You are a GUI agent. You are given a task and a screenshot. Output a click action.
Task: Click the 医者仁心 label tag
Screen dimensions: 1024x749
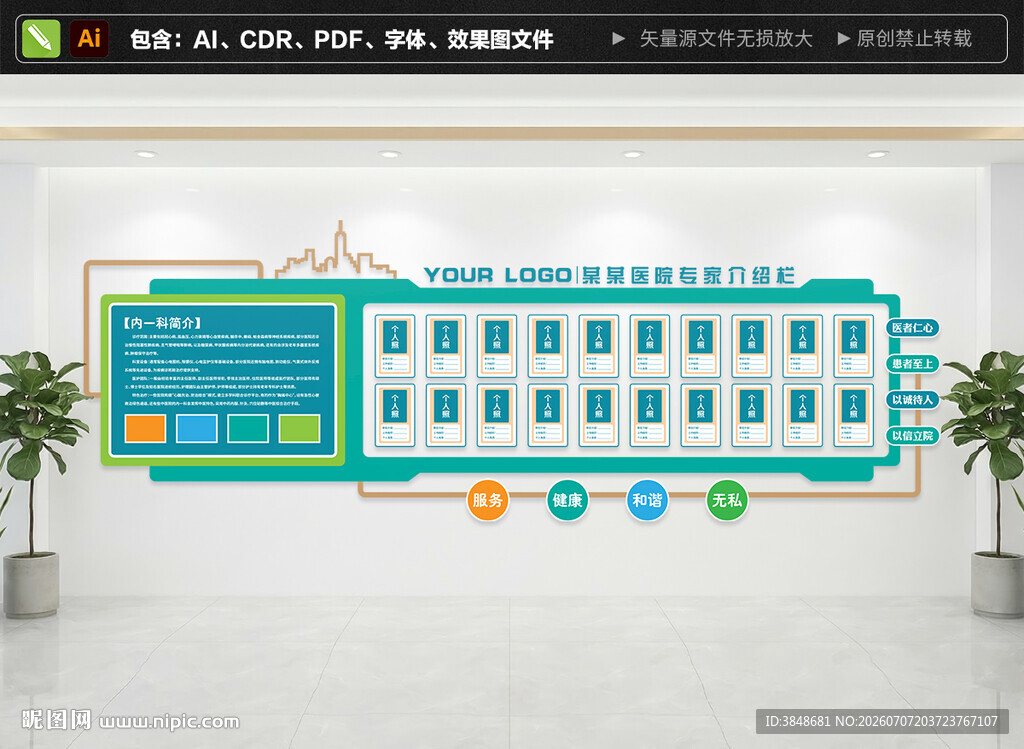912,327
